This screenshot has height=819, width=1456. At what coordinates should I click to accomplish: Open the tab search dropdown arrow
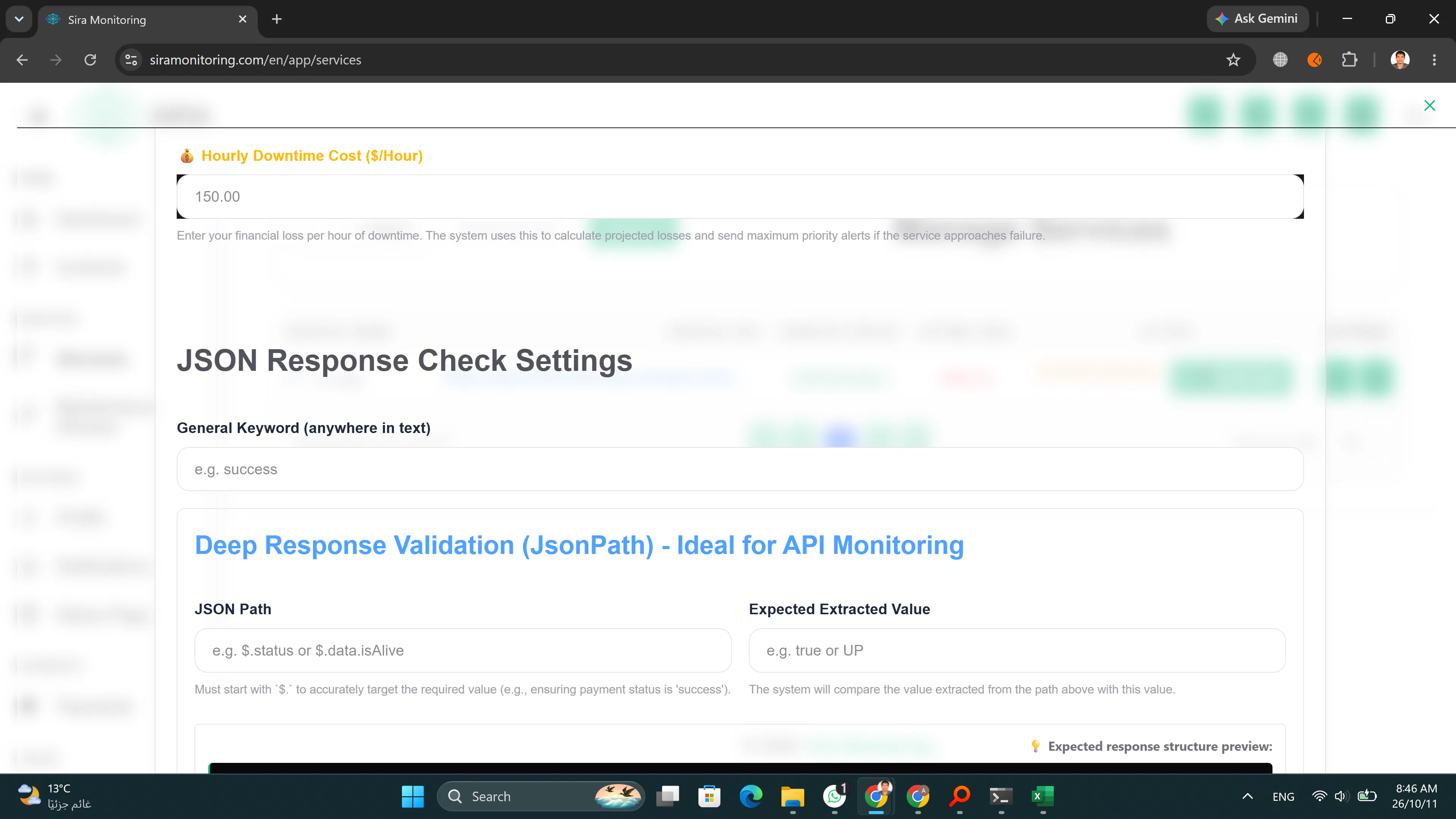19,19
